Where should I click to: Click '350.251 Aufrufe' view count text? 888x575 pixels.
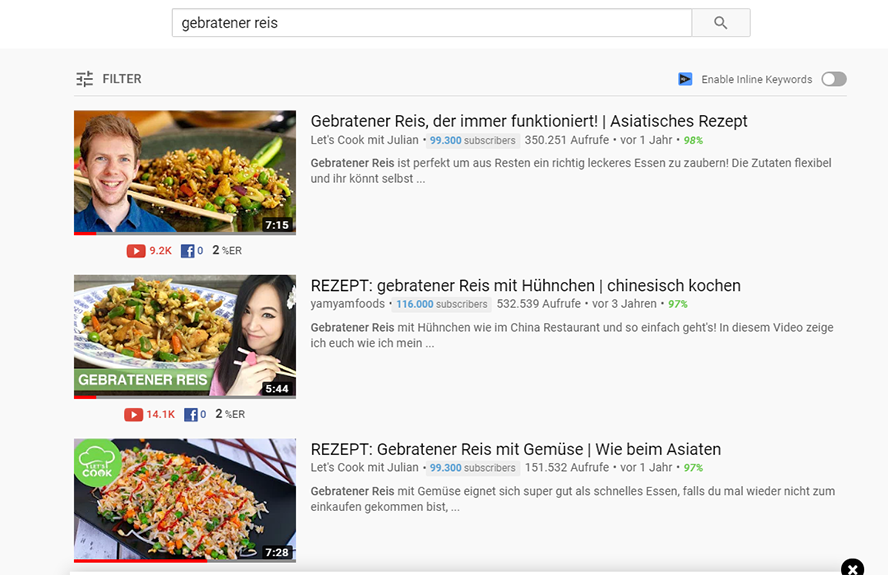coord(566,140)
